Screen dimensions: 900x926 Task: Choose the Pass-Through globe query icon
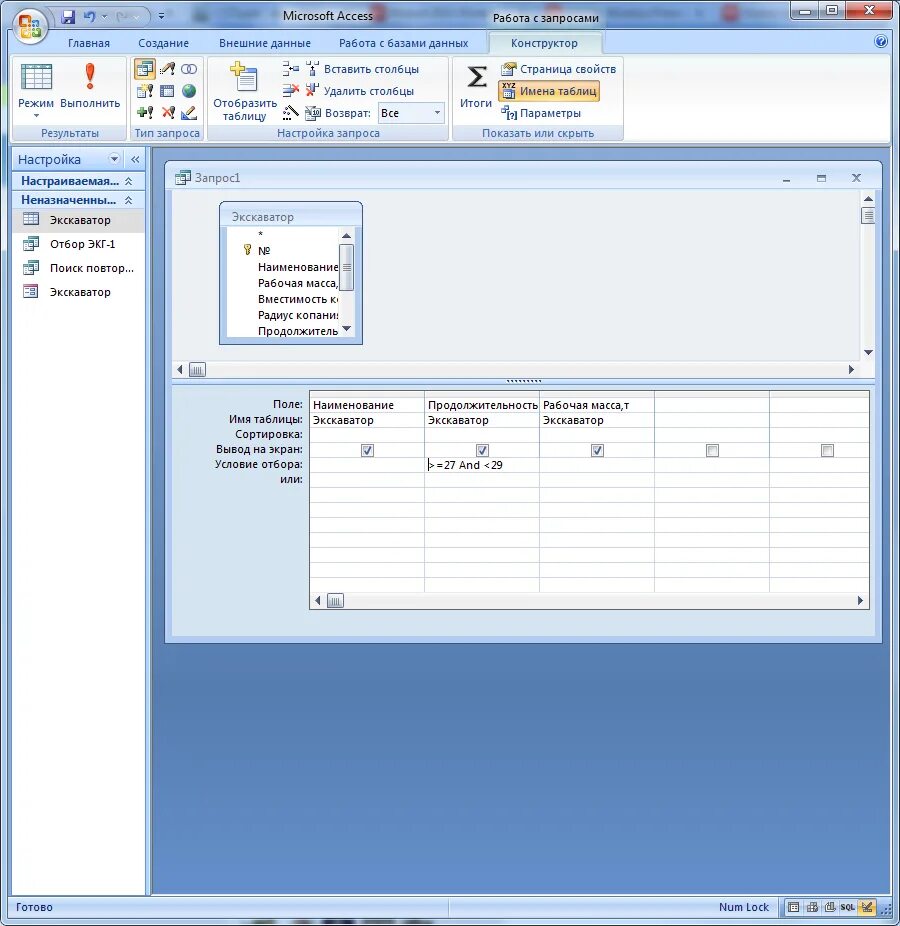point(189,91)
